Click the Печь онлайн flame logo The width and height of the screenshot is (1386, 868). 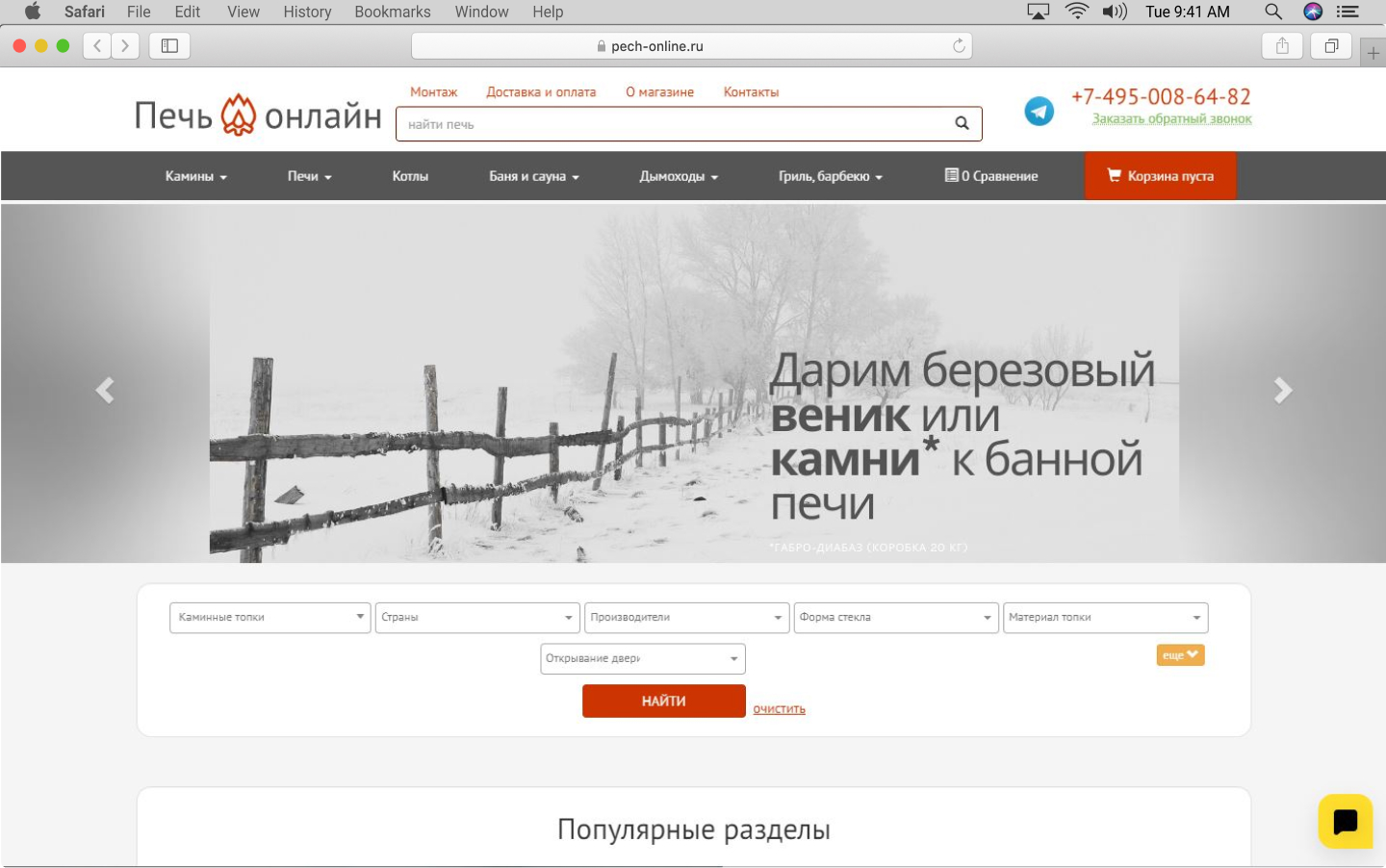tap(239, 115)
